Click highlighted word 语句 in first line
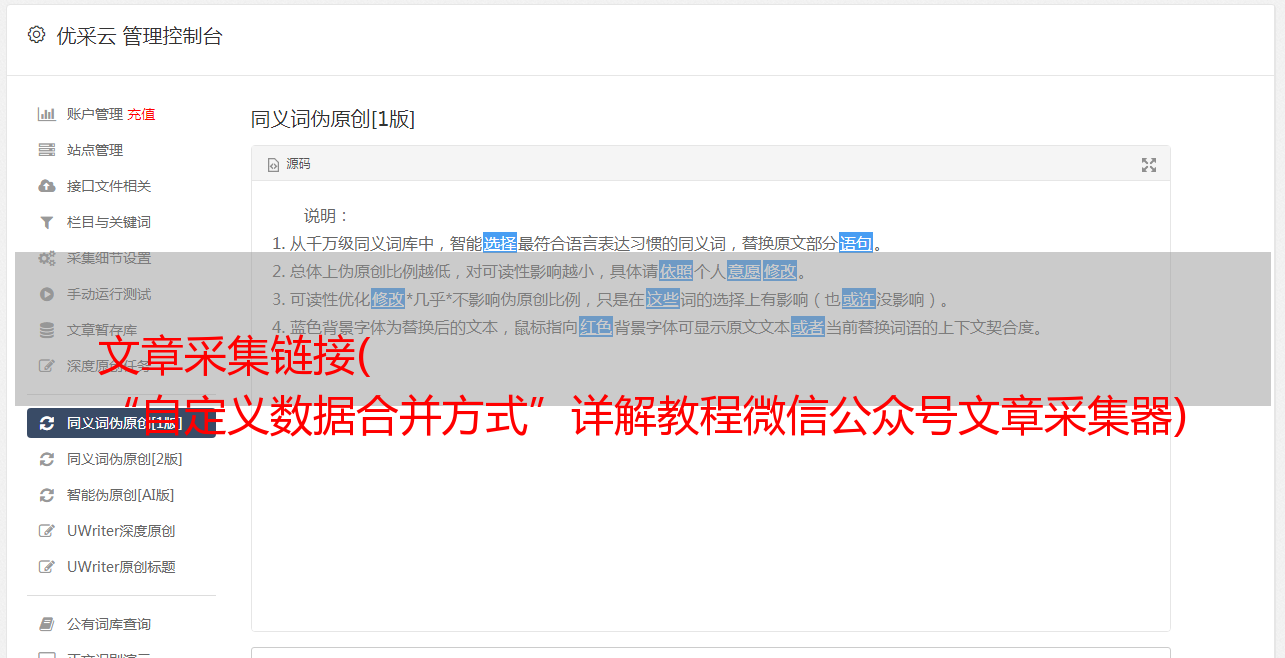Image resolution: width=1285 pixels, height=658 pixels. pos(855,243)
